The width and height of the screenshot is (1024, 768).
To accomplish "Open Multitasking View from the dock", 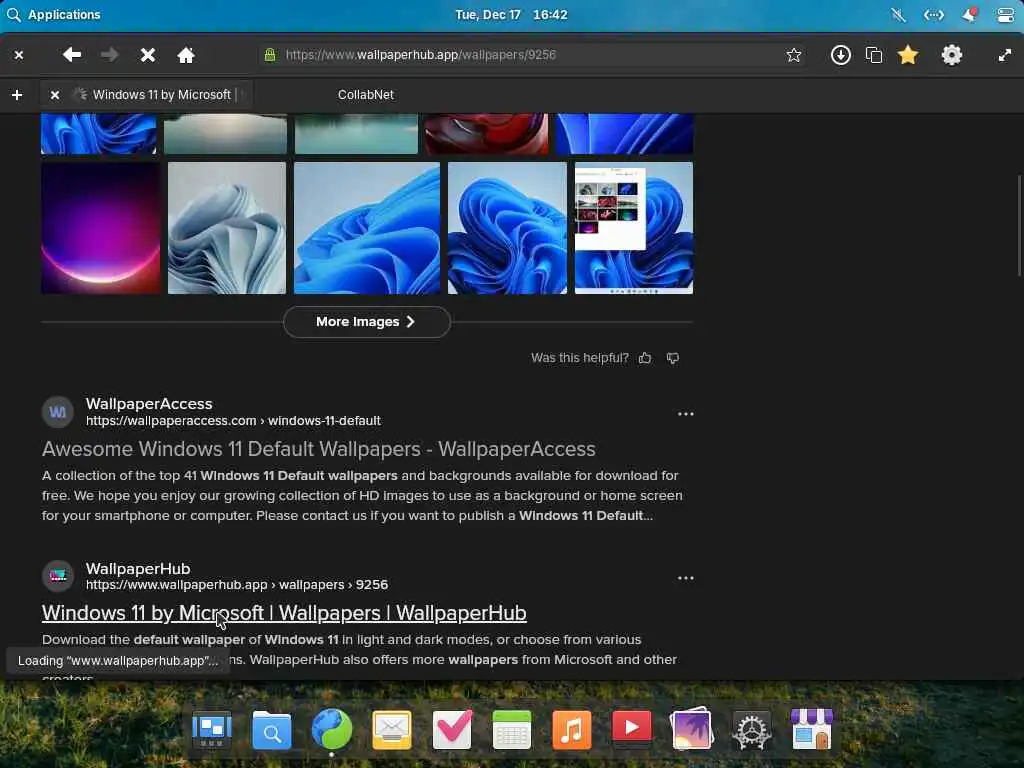I will point(212,729).
